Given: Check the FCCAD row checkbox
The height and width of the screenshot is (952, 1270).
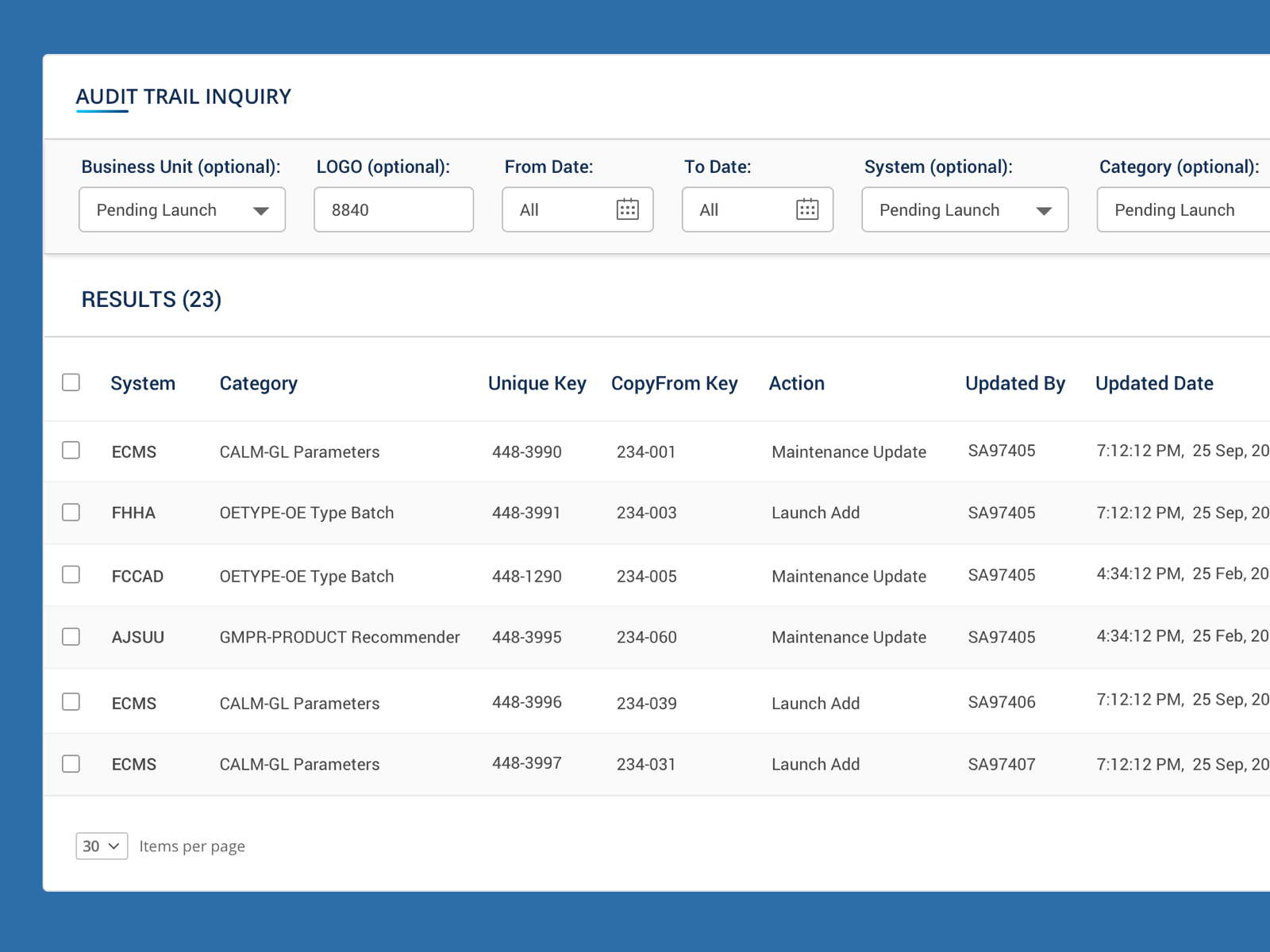Looking at the screenshot, I should coord(71,574).
